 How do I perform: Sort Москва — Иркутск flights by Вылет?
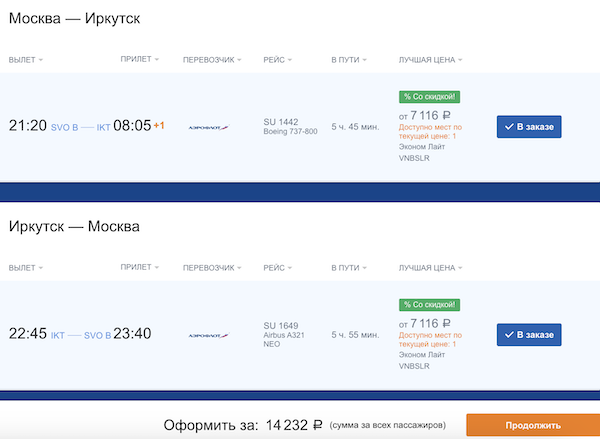click(x=25, y=60)
